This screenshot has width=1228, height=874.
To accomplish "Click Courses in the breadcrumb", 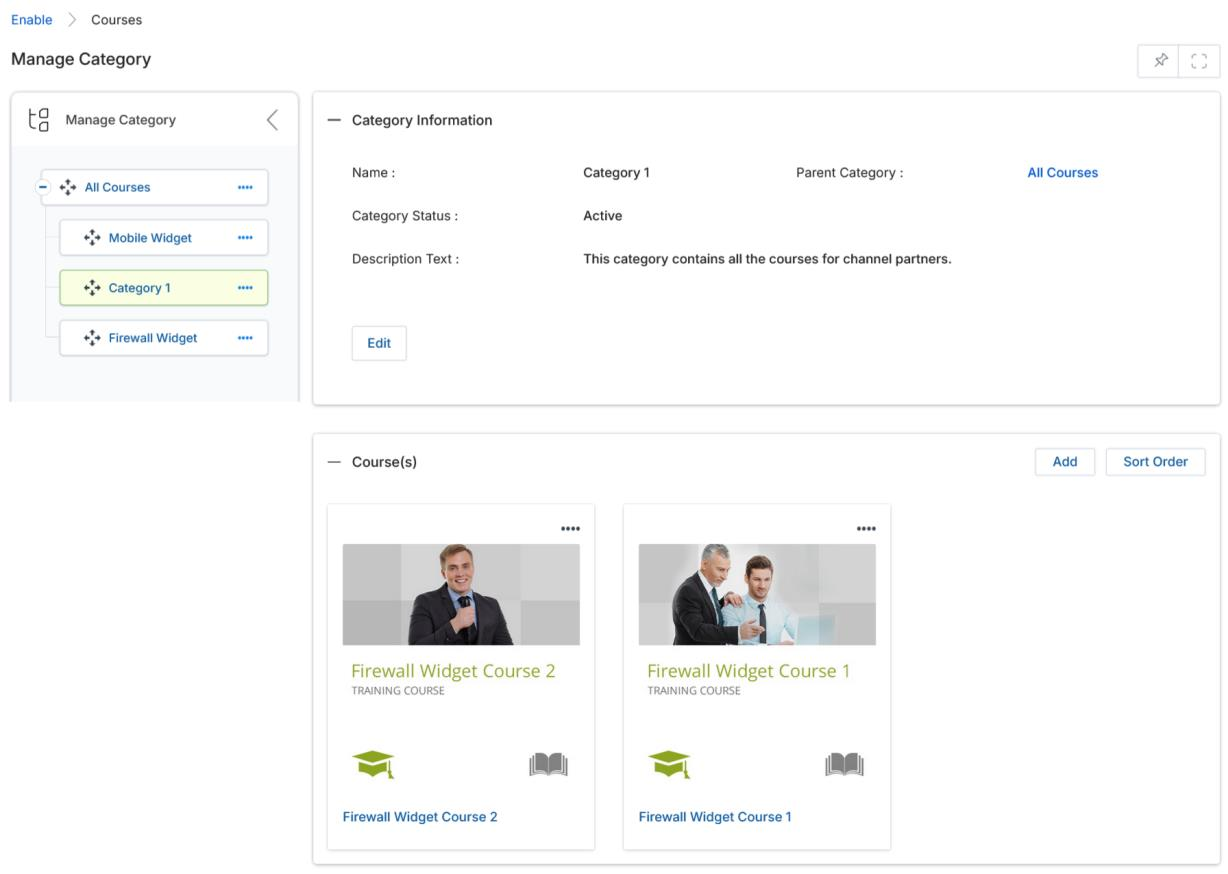I will tap(116, 20).
